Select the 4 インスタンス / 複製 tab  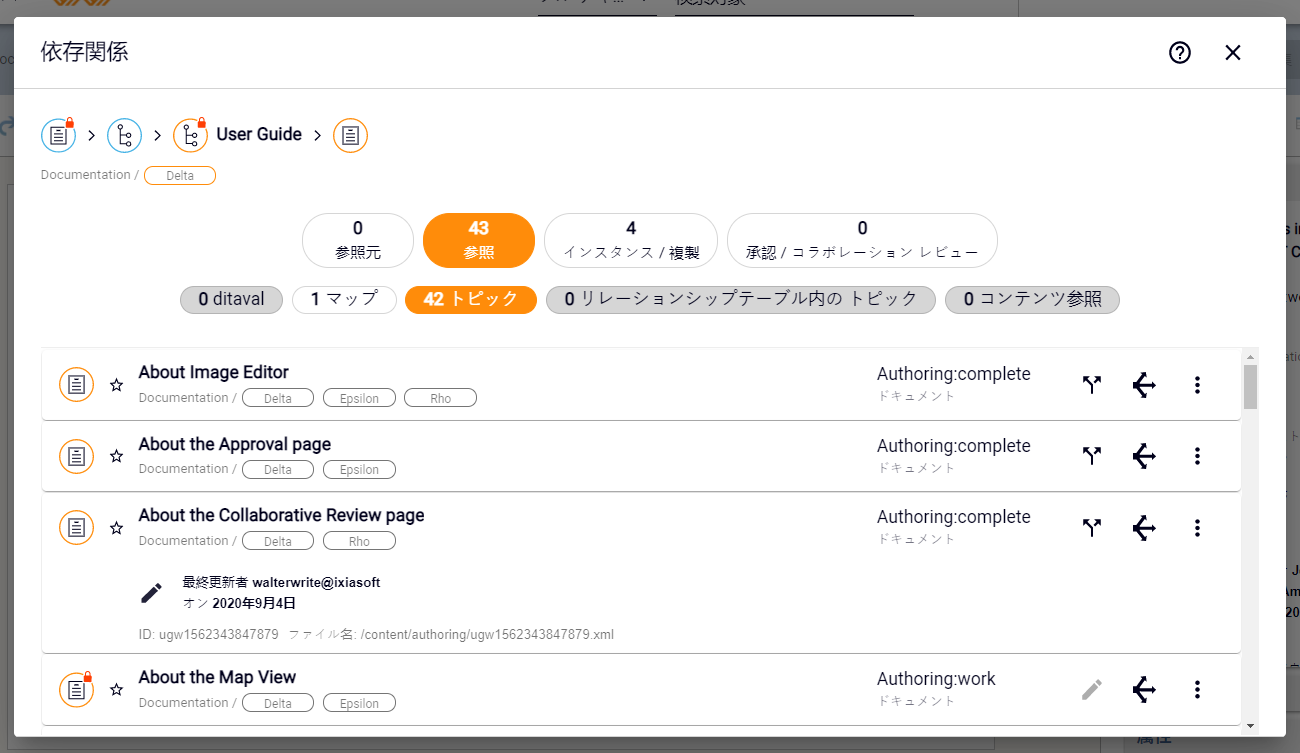pyautogui.click(x=631, y=240)
